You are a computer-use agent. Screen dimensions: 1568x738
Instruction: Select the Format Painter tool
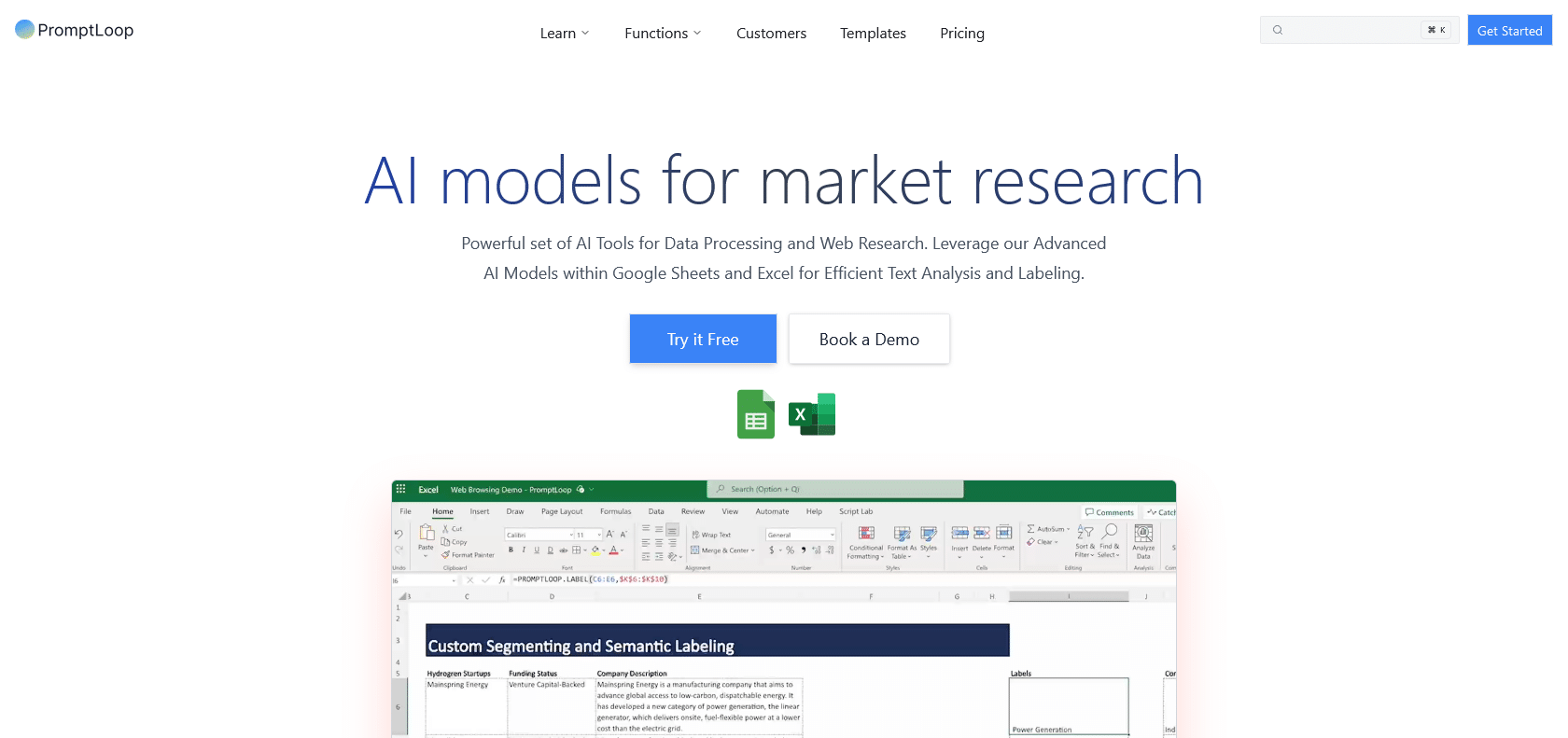(469, 555)
